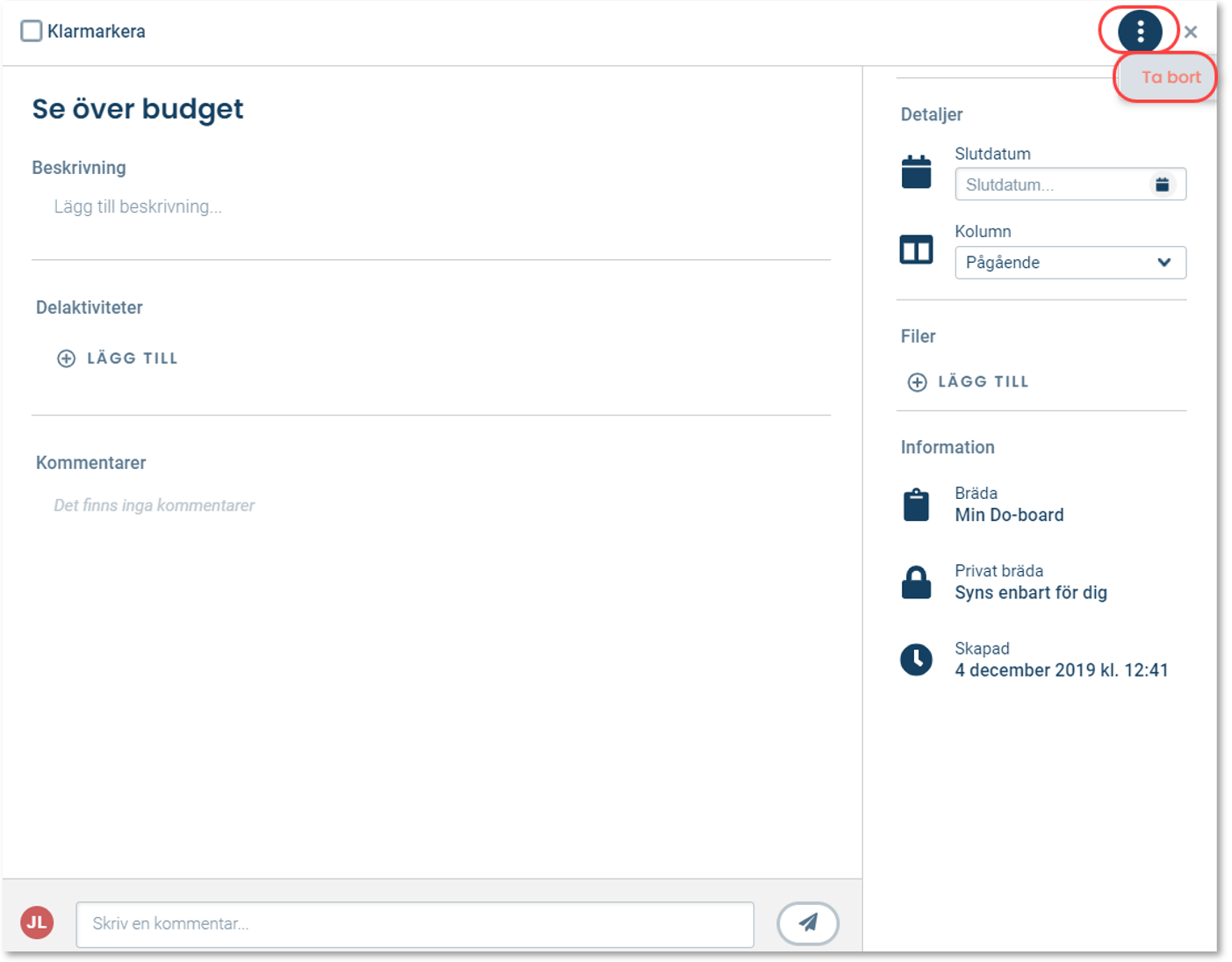Click the Slutdatum date input field
This screenshot has height=962, width=1232.
click(1049, 184)
